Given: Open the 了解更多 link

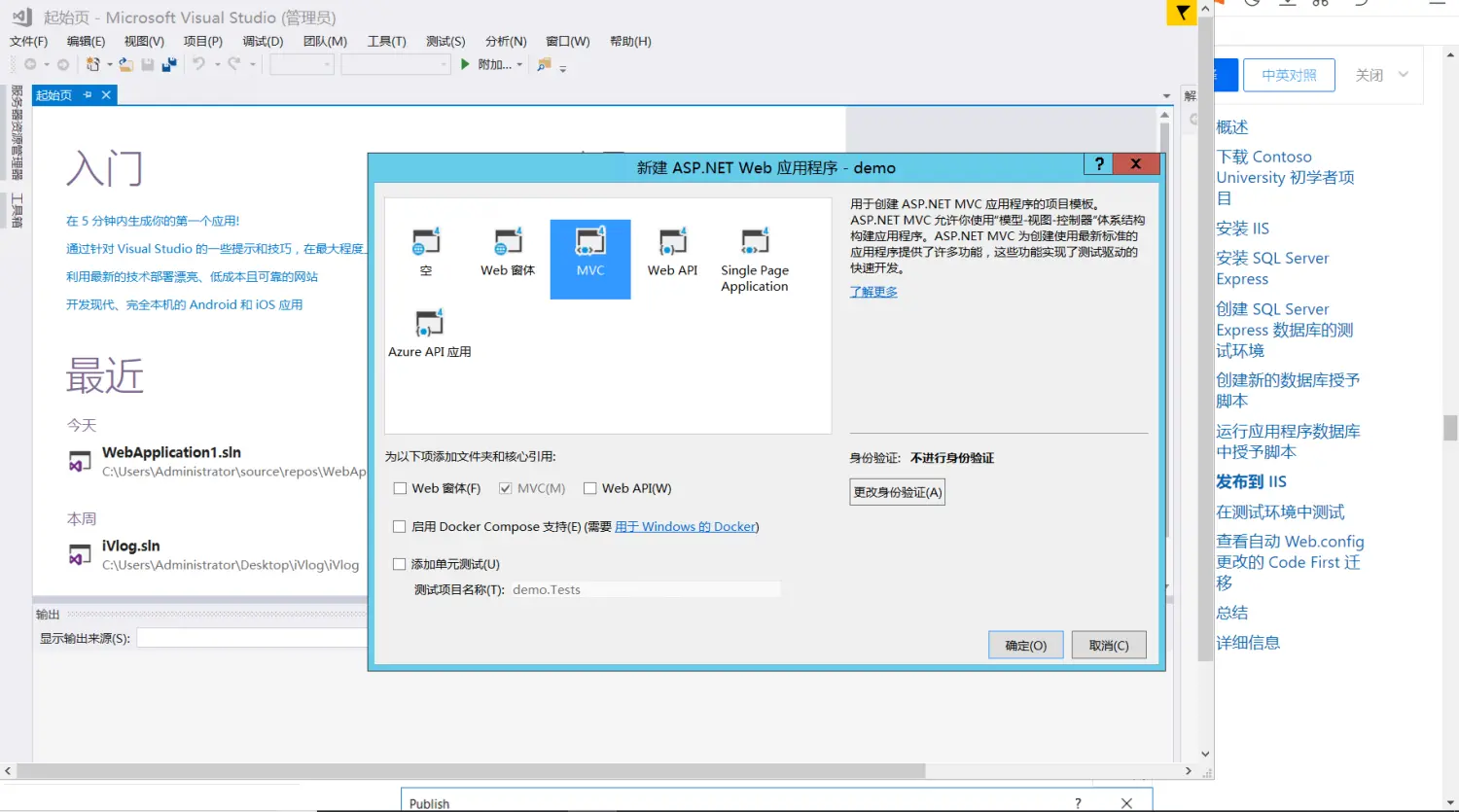Looking at the screenshot, I should coord(873,292).
